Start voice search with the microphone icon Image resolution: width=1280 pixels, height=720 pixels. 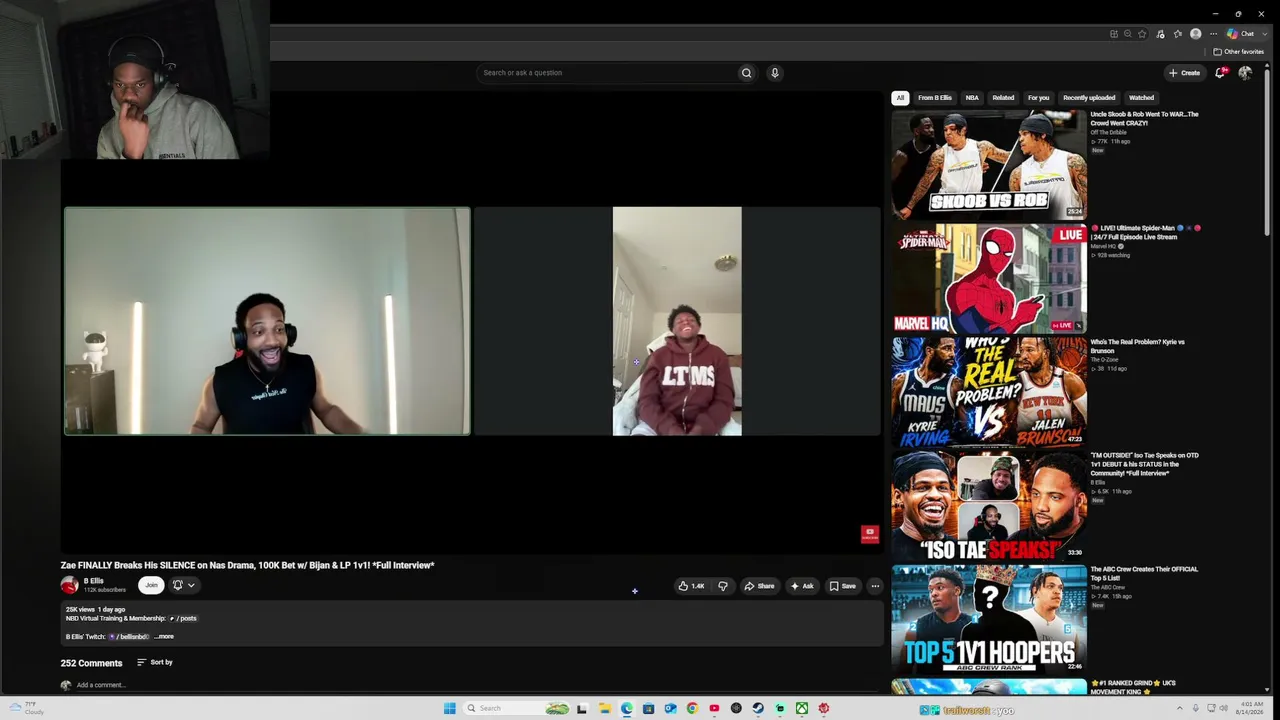(x=774, y=73)
